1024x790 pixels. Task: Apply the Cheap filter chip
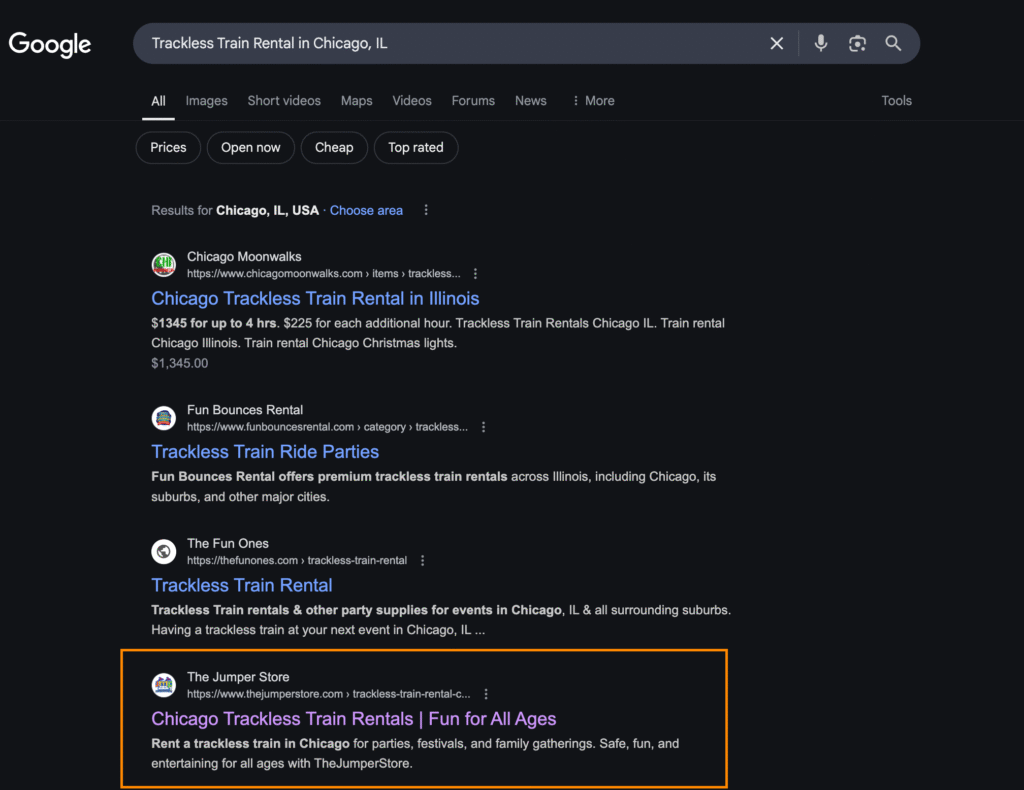point(334,148)
